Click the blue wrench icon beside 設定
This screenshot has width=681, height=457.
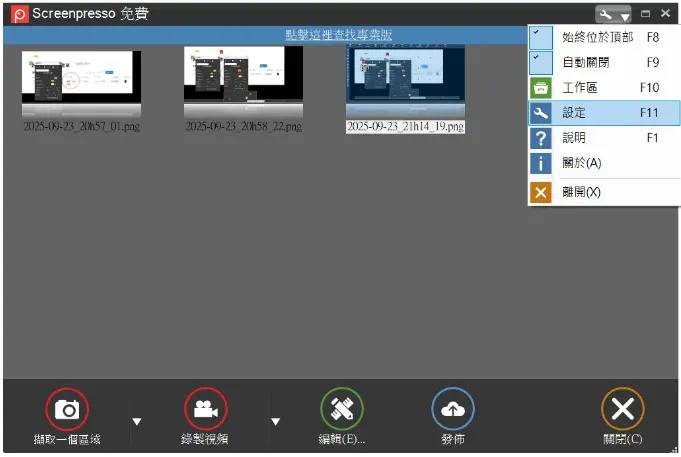coord(541,113)
